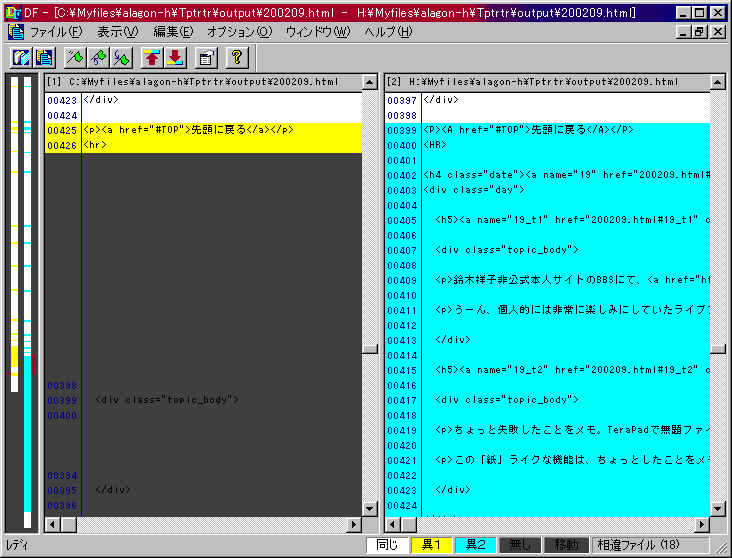Click the document icon in menu bar
The height and width of the screenshot is (558, 732).
point(15,32)
